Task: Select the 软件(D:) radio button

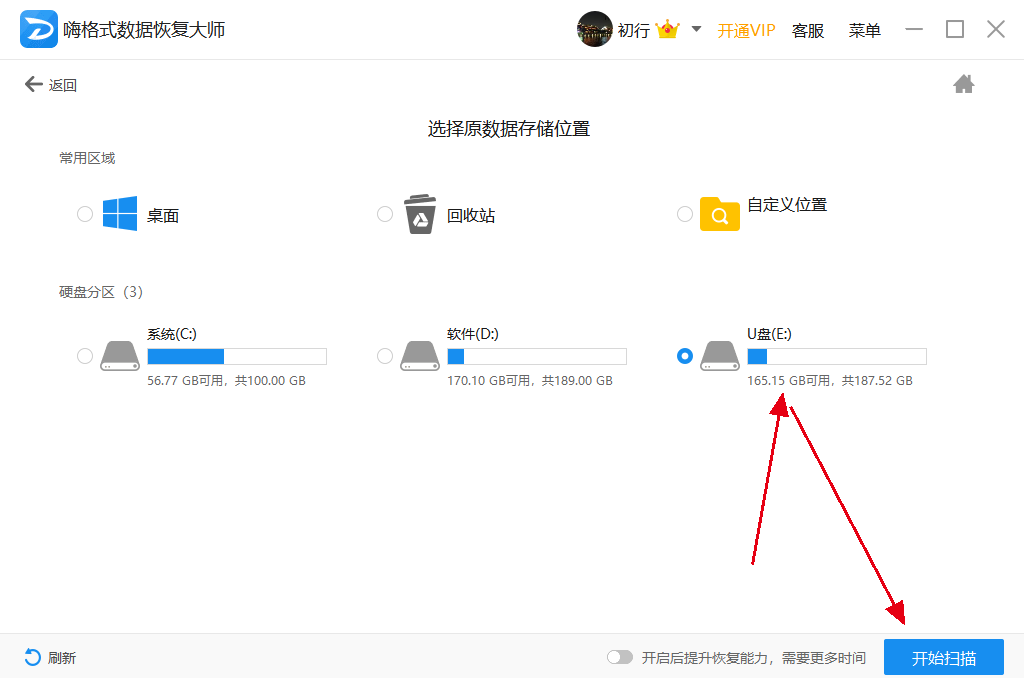Action: tap(385, 356)
